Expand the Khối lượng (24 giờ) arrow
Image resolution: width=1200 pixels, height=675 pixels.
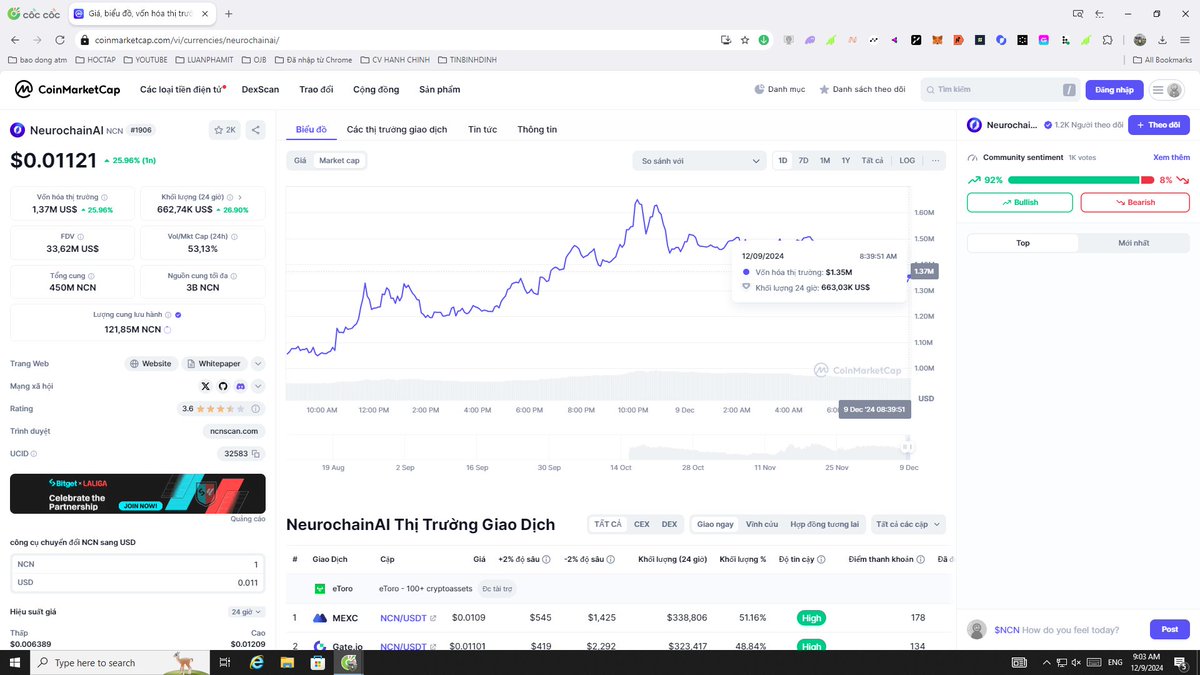[x=240, y=197]
